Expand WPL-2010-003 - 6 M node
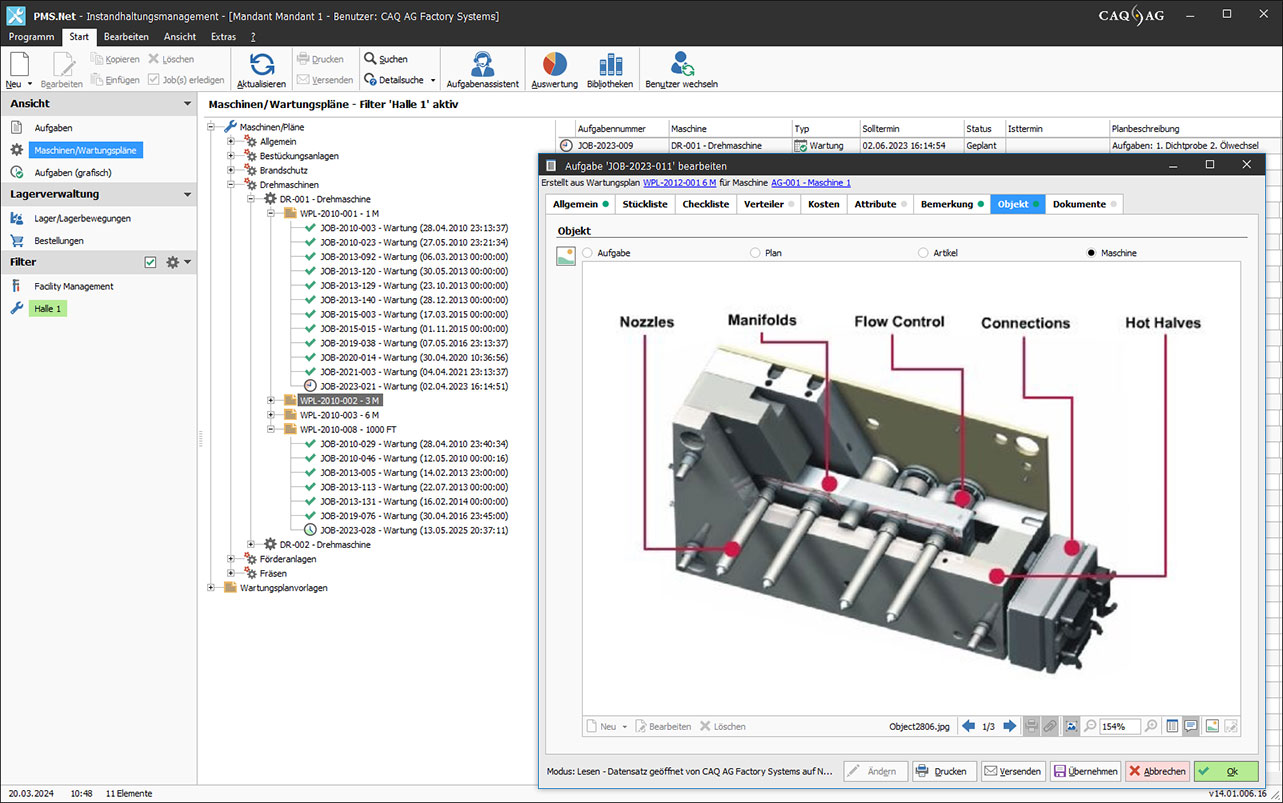 (271, 414)
